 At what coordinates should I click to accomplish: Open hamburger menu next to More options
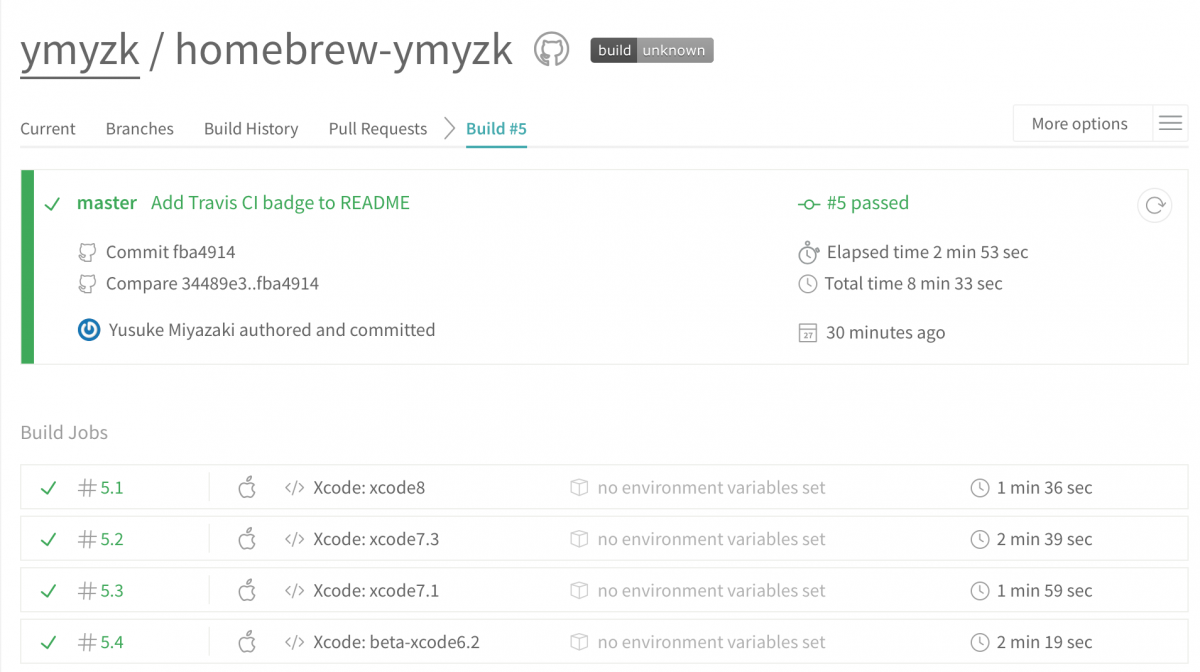pos(1170,124)
